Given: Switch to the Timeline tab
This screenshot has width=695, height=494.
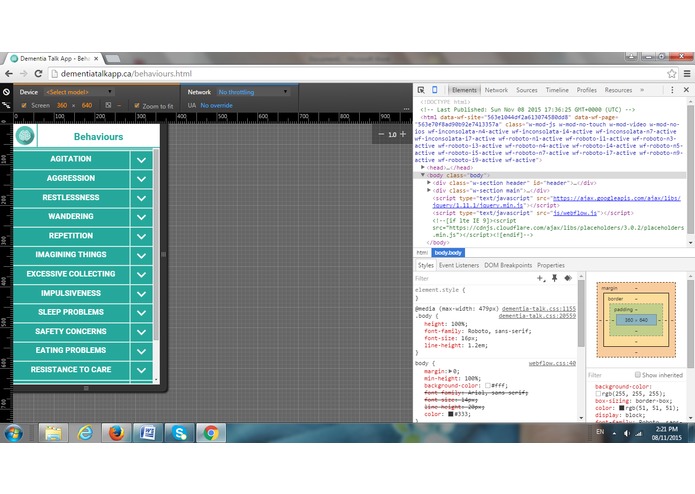Looking at the screenshot, I should 557,90.
